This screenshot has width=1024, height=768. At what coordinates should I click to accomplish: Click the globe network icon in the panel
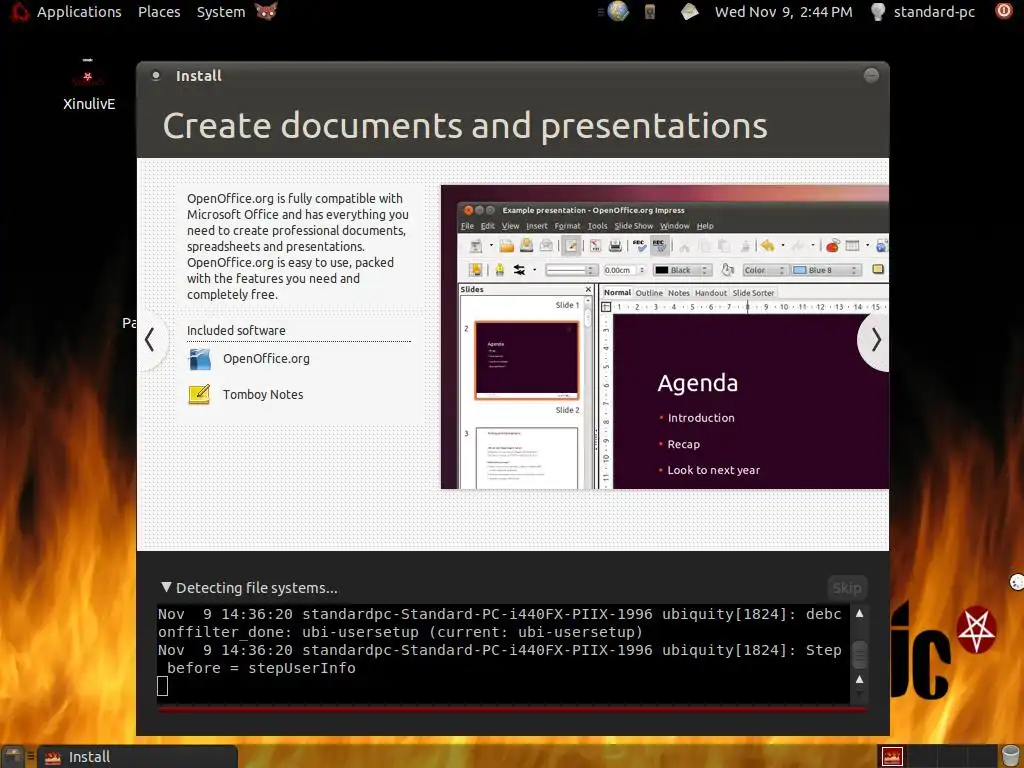click(x=617, y=11)
